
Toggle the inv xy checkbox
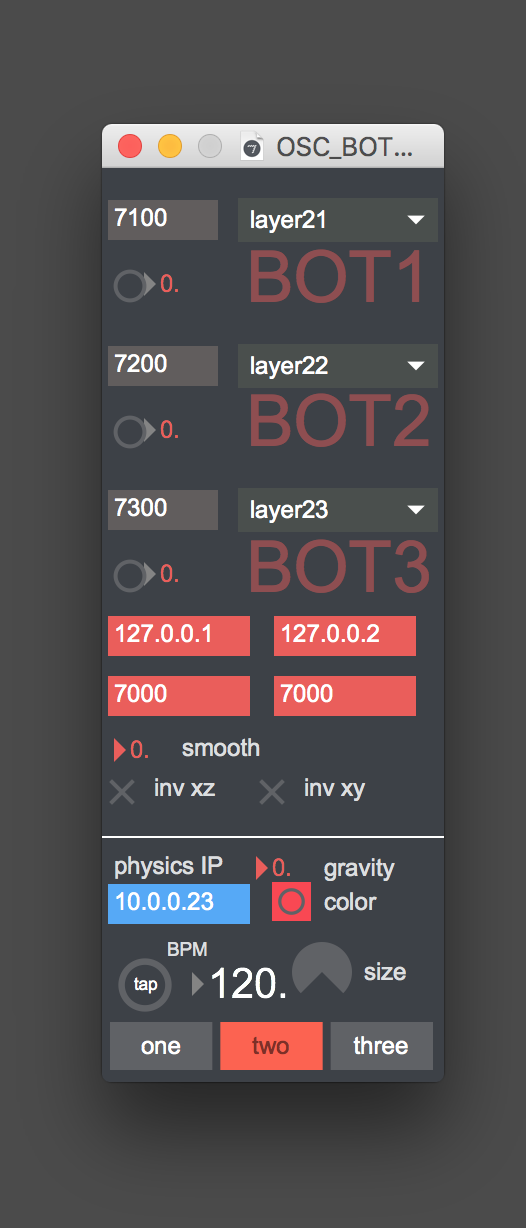pos(272,792)
